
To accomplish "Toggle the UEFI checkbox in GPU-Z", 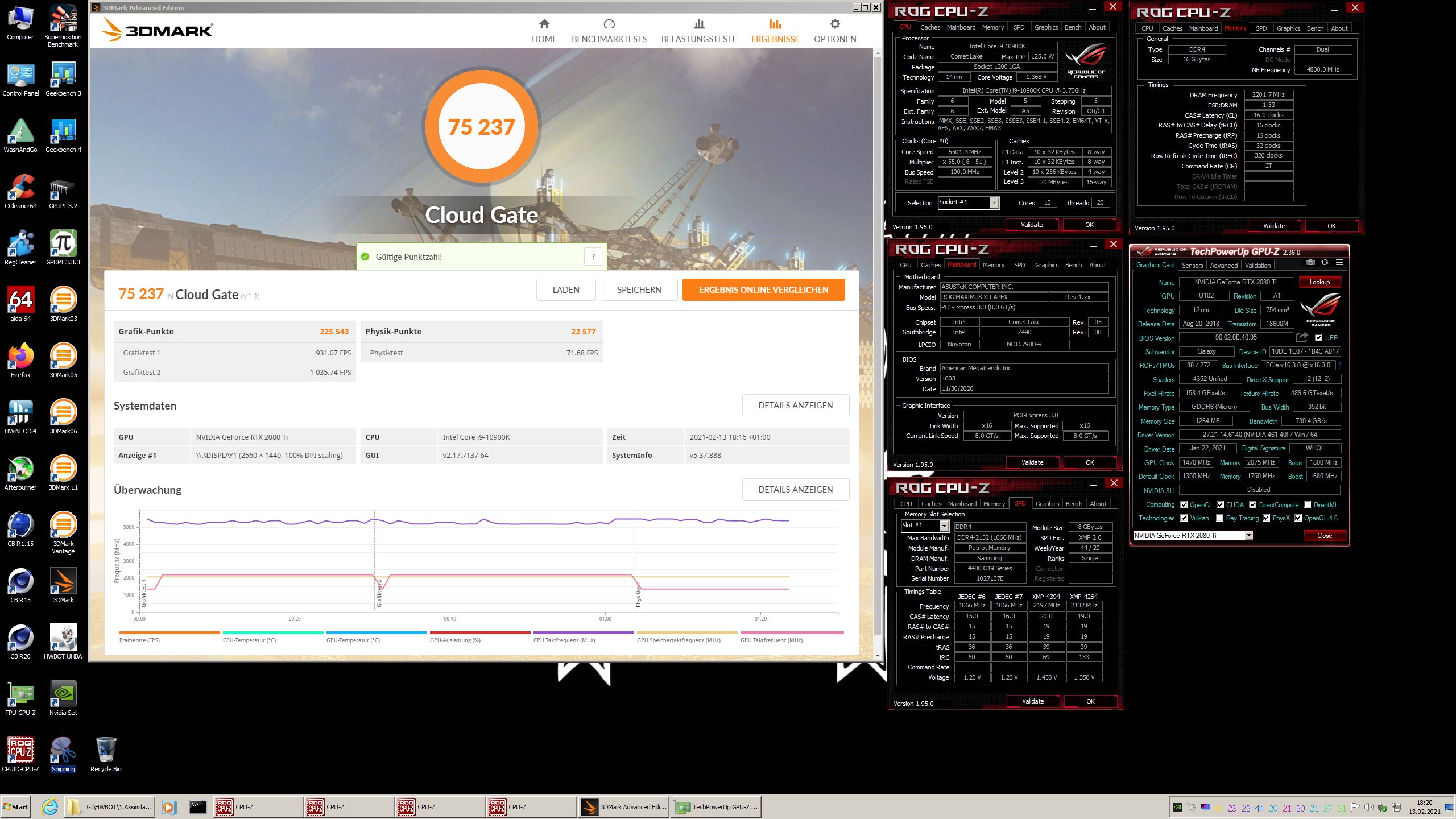I will click(1318, 337).
